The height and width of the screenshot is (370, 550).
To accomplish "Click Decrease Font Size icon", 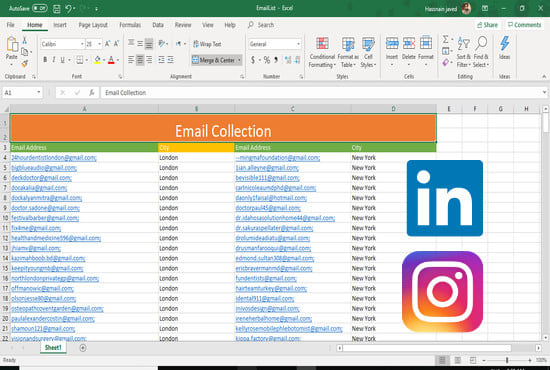I will (116, 43).
